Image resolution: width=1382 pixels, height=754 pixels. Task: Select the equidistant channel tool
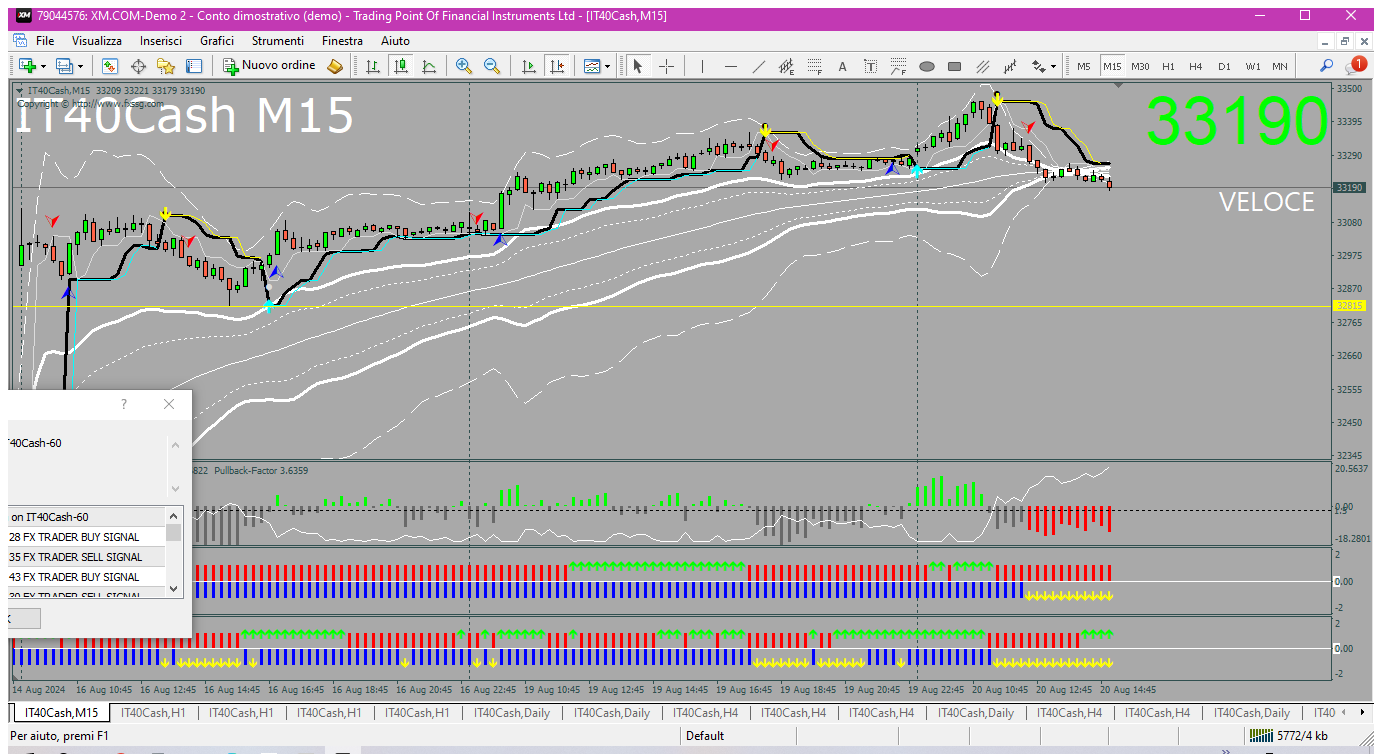787,66
